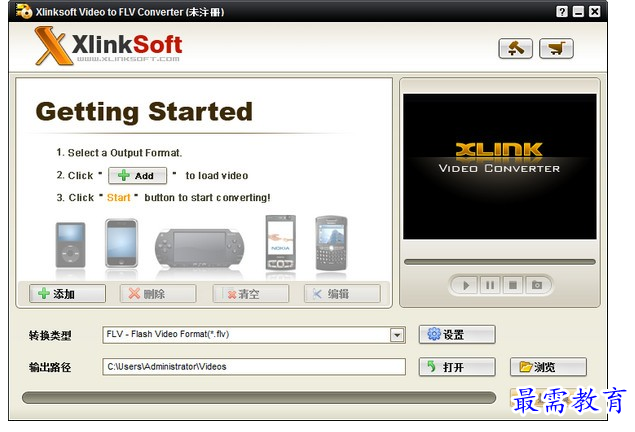
Task: Take a snapshot with the camera button
Action: [537, 285]
